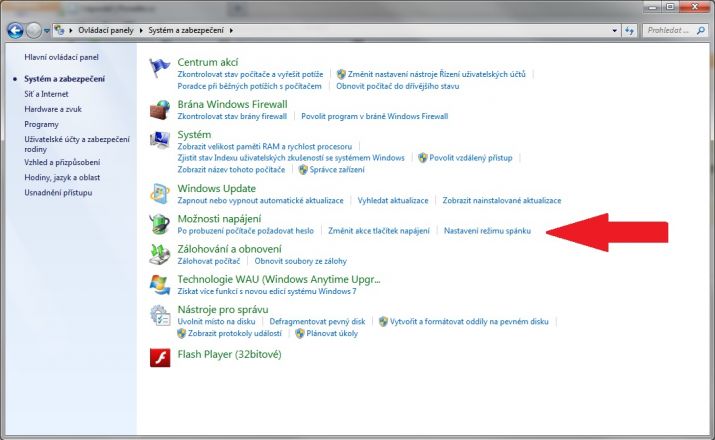Click Zapnout nebo vypnout automatické aktualizace
Screen dimensions: 715x440
click(260, 200)
